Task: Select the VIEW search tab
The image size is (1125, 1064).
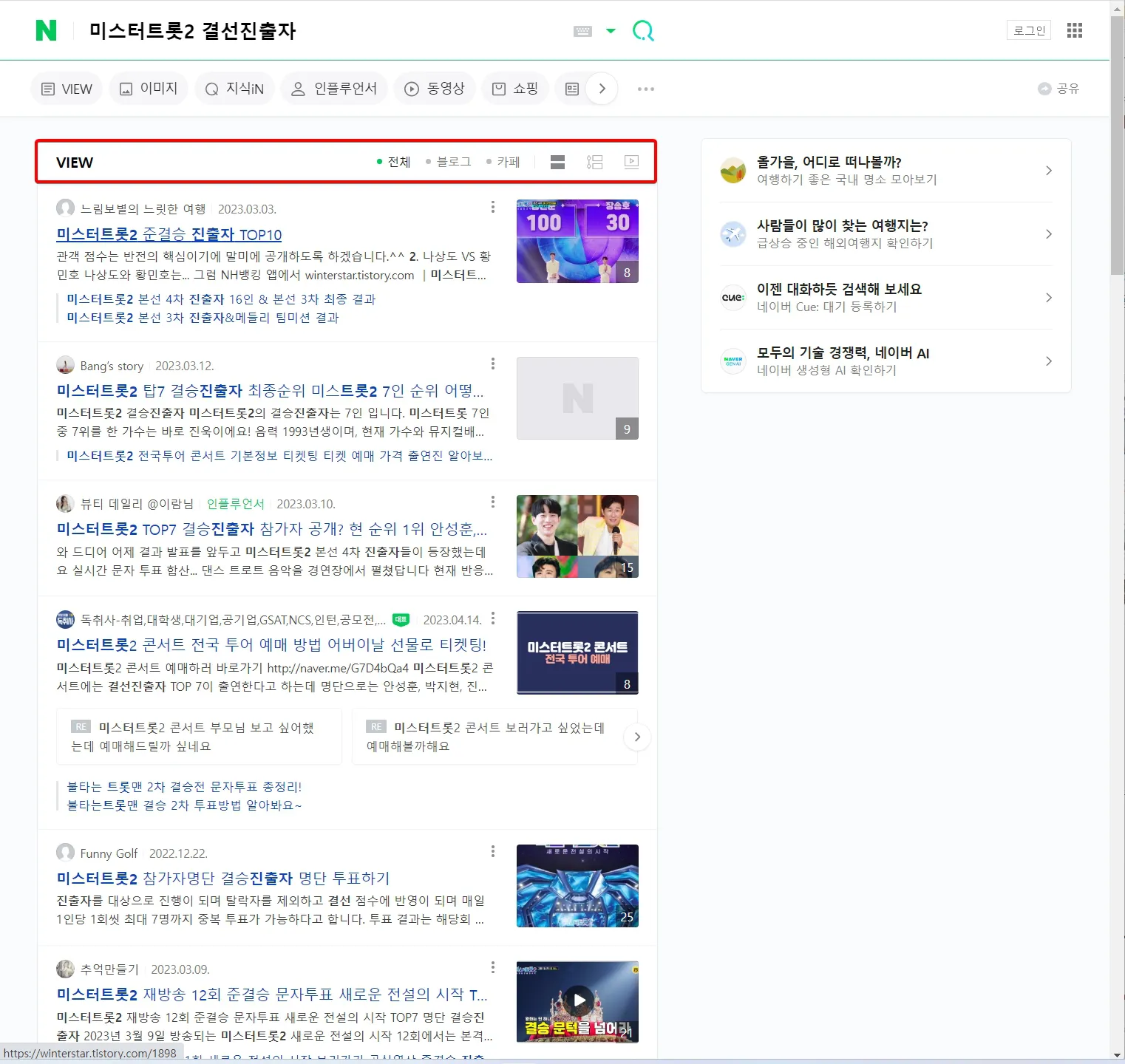Action: 67,89
